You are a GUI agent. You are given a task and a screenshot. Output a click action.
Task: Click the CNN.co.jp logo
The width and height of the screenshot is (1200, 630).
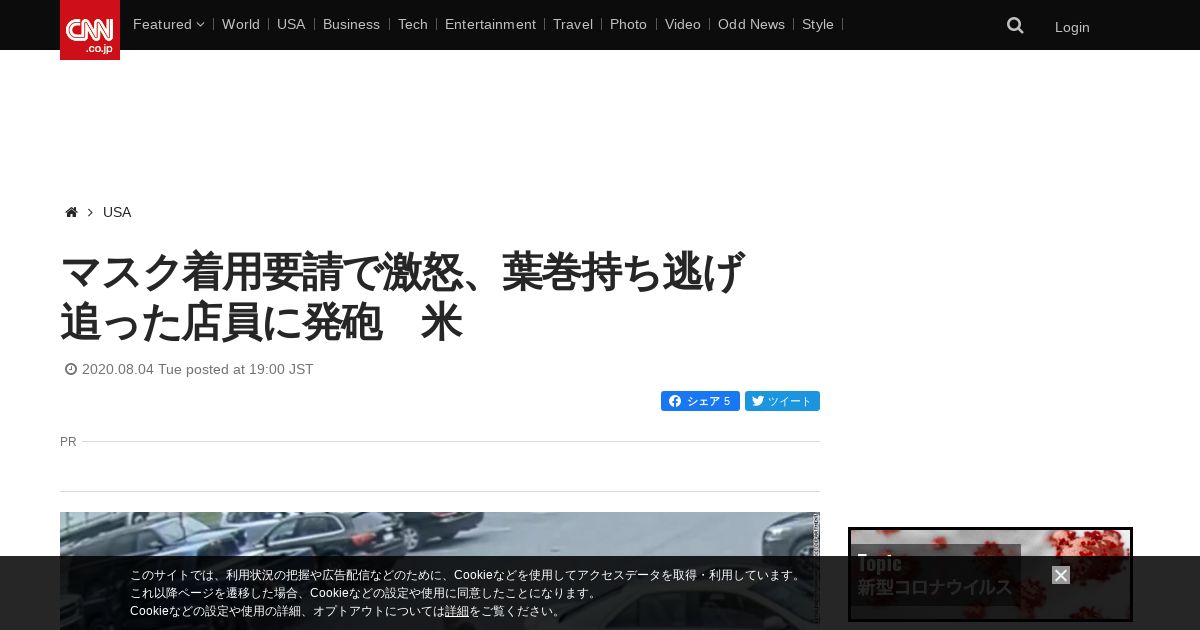pyautogui.click(x=90, y=30)
